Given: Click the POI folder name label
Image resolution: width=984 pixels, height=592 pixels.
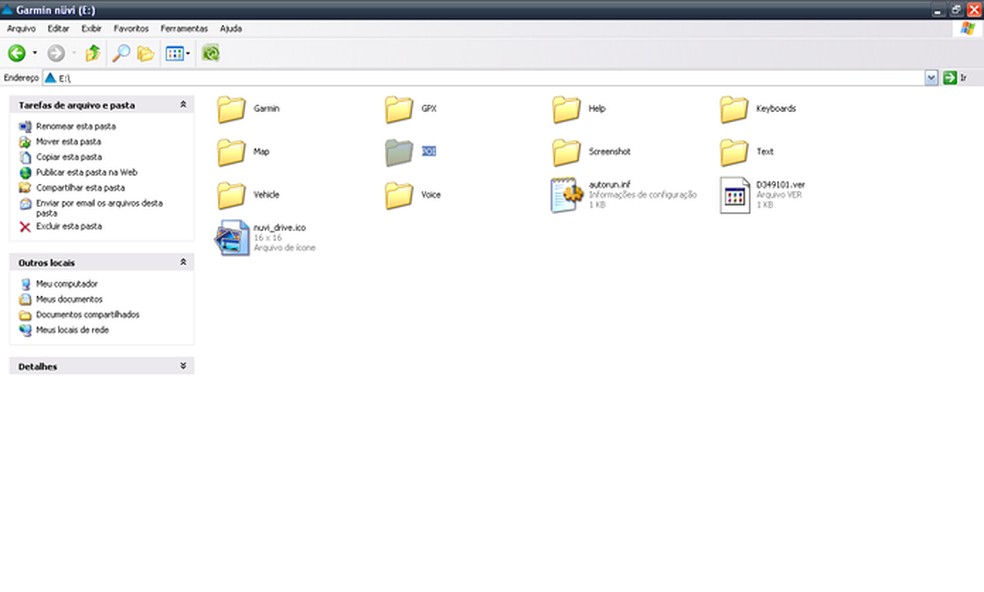Looking at the screenshot, I should click(x=429, y=151).
